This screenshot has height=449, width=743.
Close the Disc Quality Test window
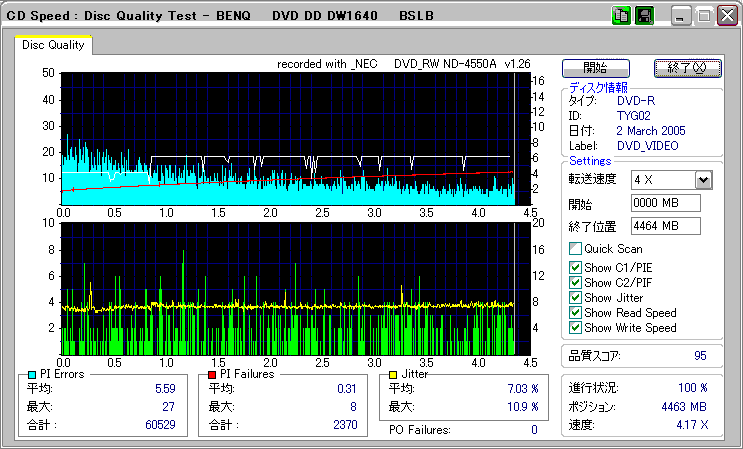click(725, 16)
